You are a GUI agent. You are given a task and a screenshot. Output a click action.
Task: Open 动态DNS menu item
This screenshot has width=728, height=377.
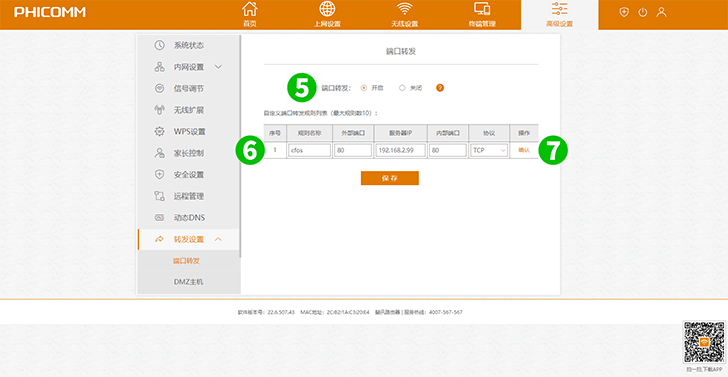coord(188,218)
